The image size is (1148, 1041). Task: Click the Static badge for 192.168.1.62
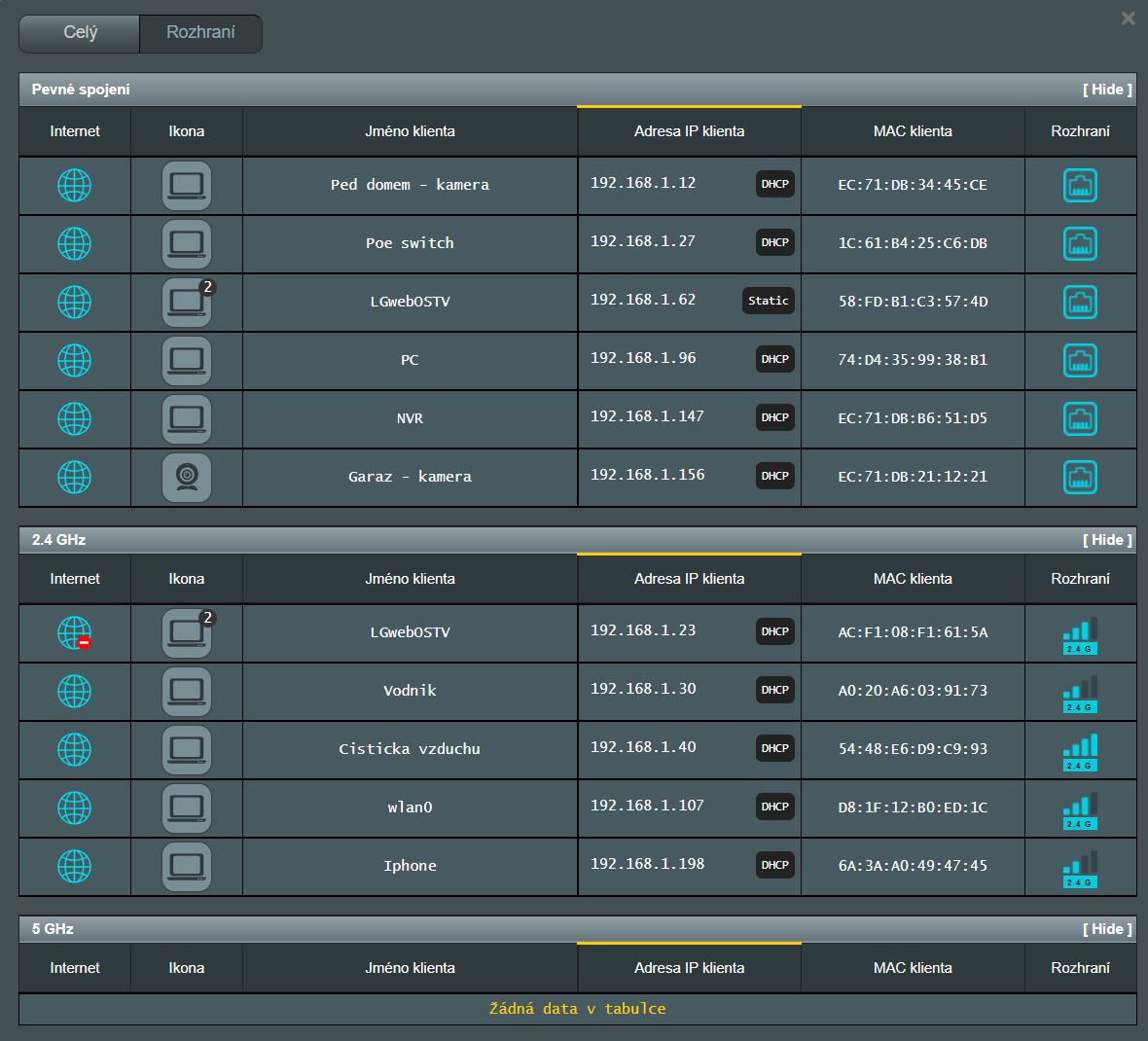point(768,302)
